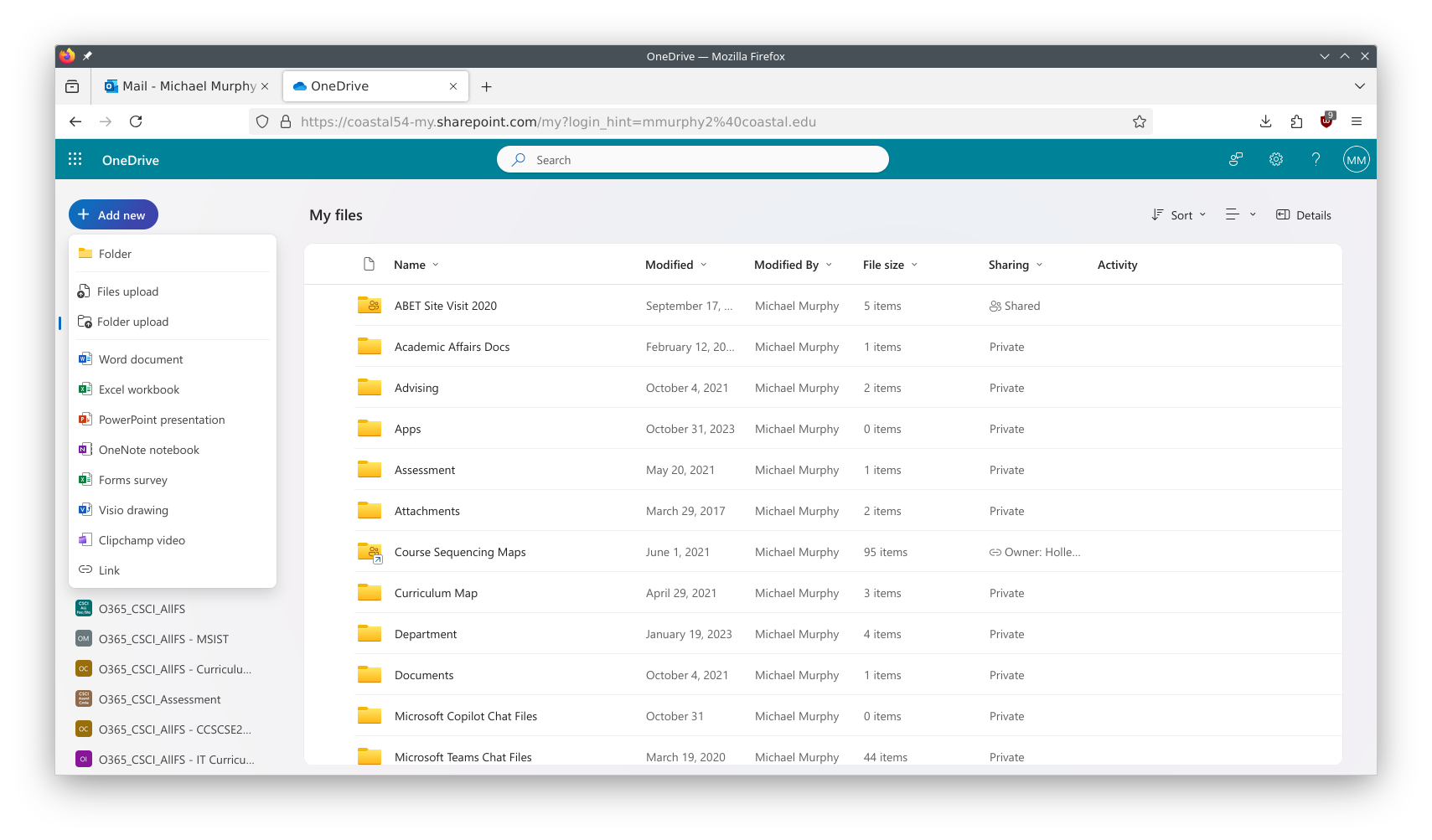Open Firefox downloads icon

(x=1265, y=121)
